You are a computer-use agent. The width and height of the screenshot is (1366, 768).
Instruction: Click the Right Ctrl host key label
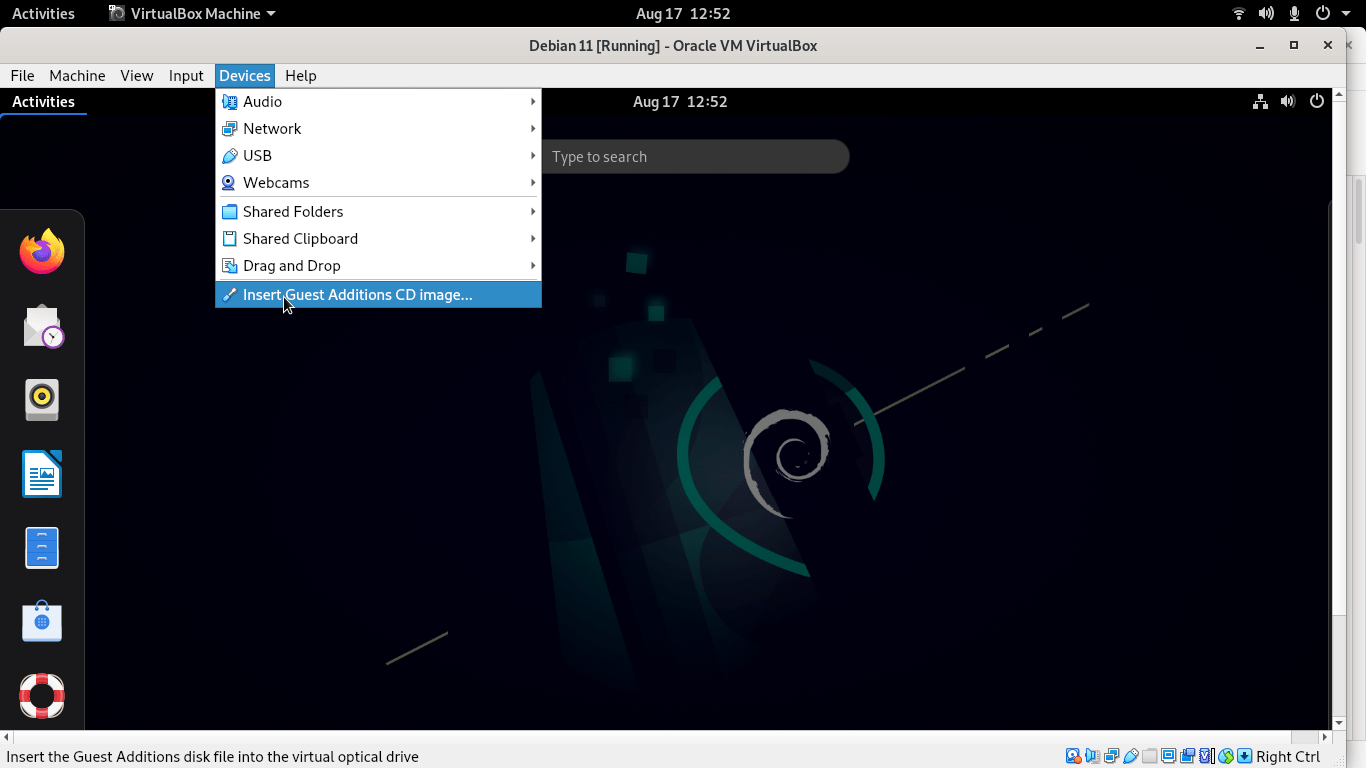pos(1288,757)
